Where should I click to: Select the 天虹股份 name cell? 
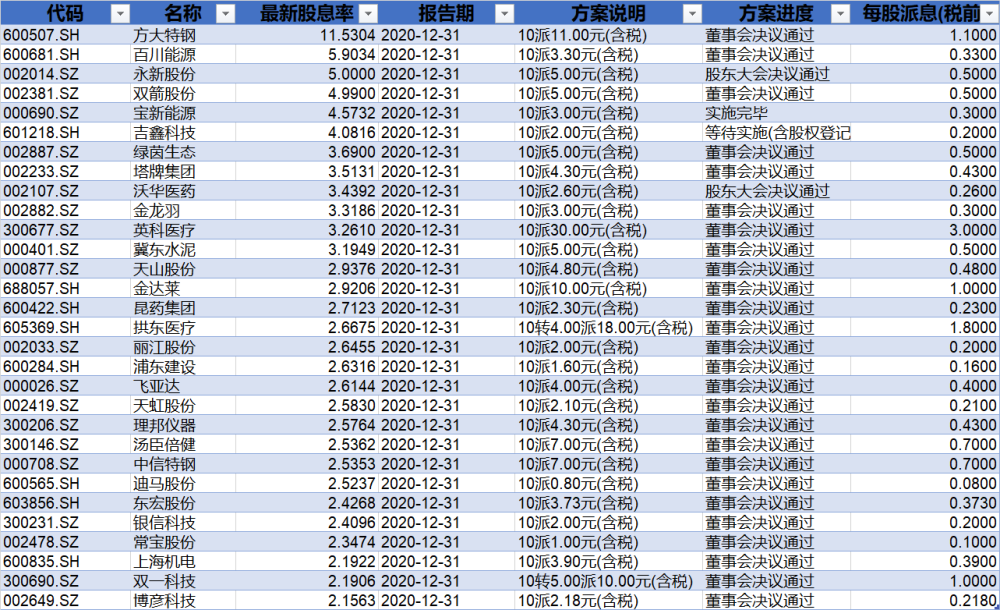click(183, 405)
